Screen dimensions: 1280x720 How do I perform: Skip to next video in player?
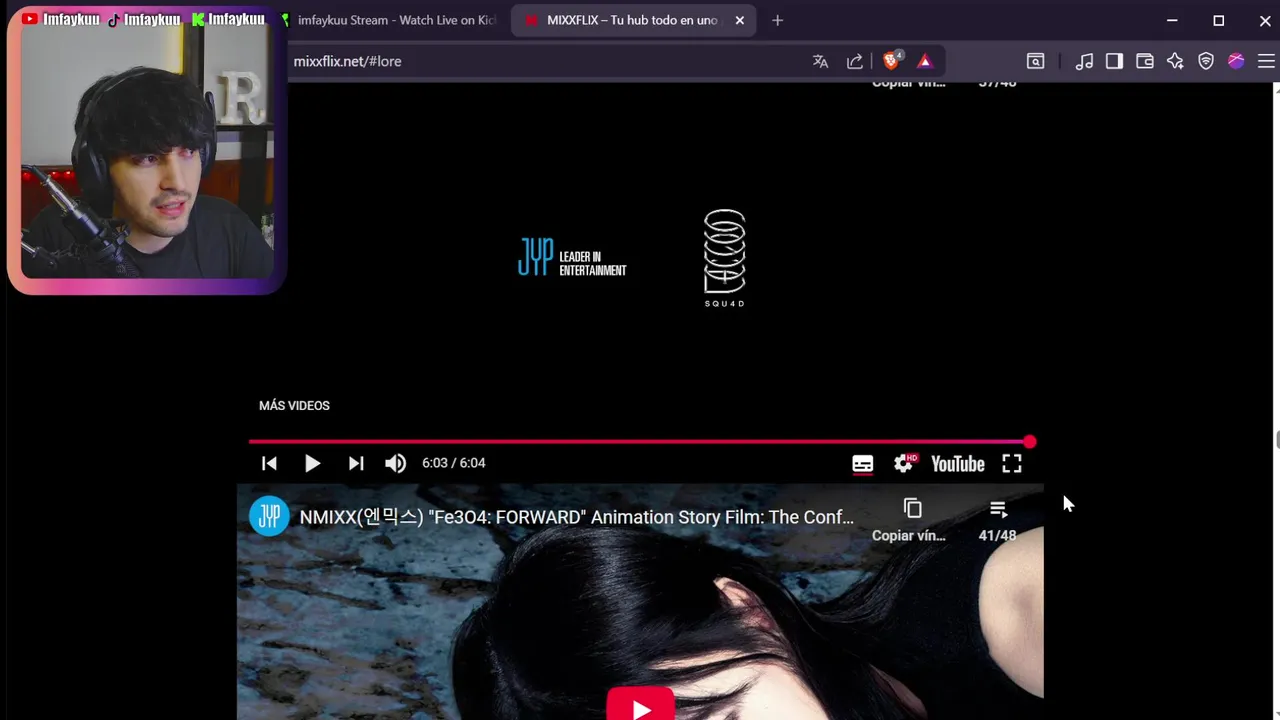pyautogui.click(x=355, y=463)
